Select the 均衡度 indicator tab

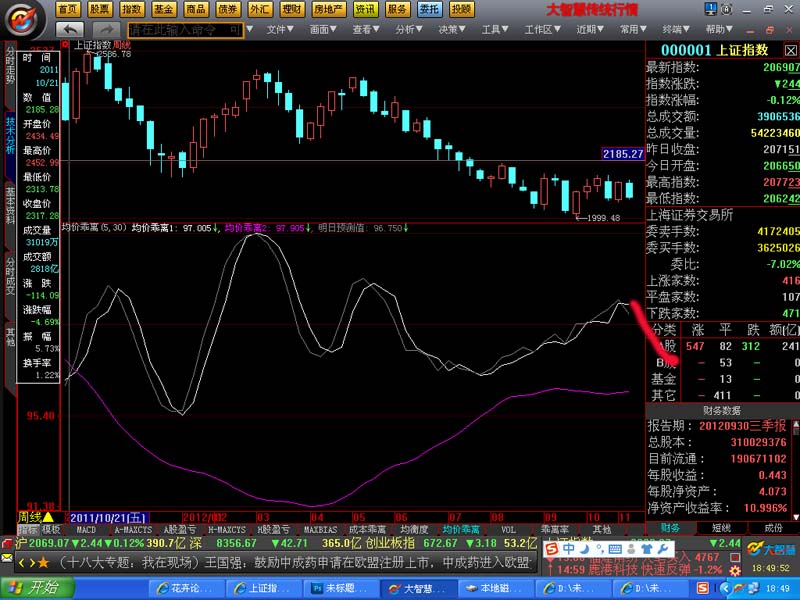click(414, 530)
